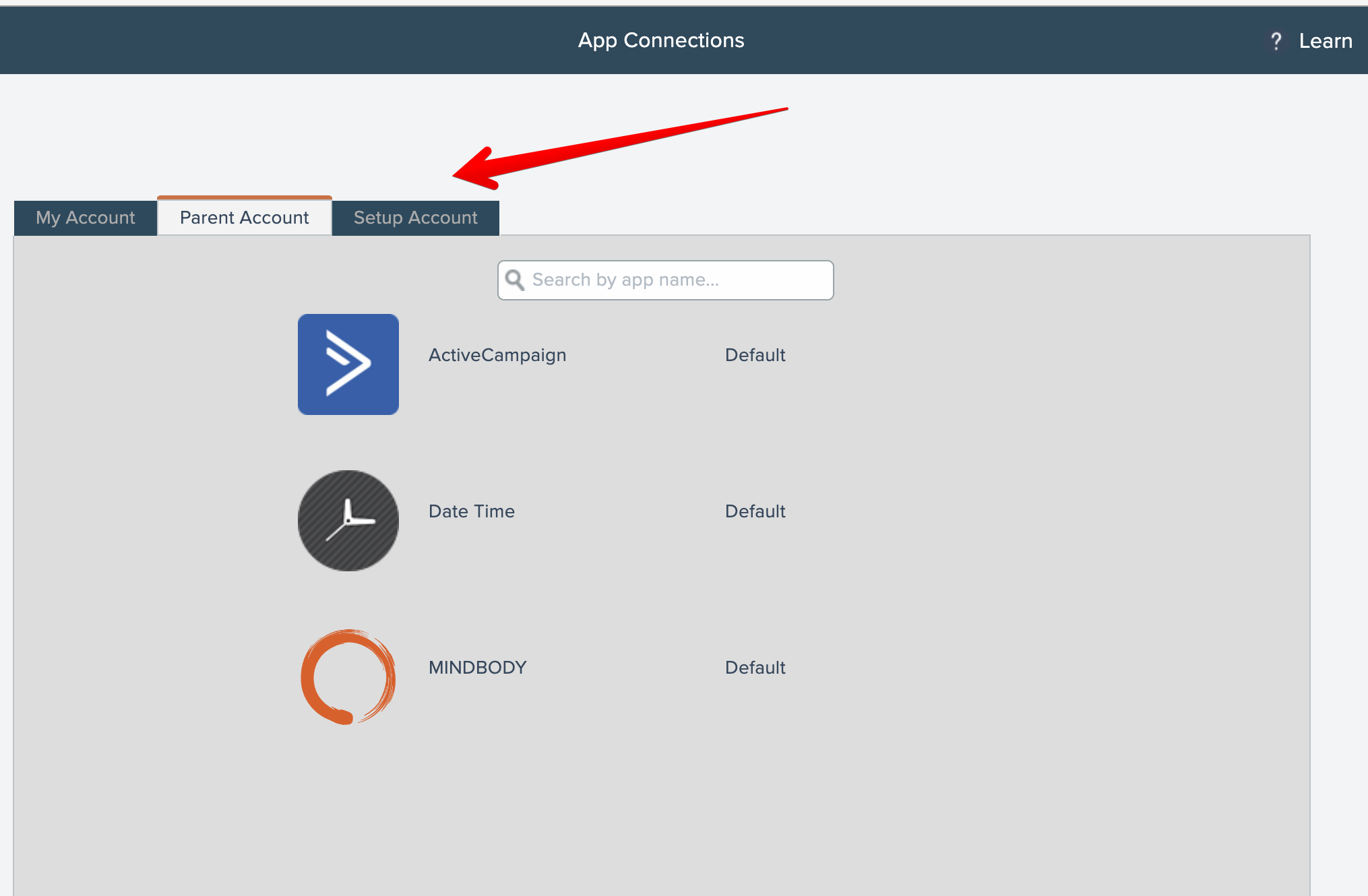
Task: Click the ActiveCampaign app name
Action: [x=497, y=355]
